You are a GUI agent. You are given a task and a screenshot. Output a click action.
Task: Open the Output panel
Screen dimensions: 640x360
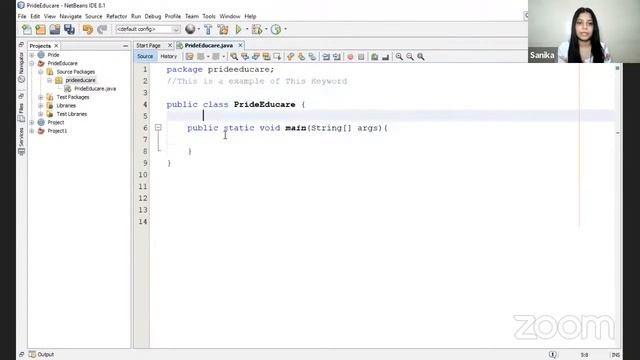[41, 354]
